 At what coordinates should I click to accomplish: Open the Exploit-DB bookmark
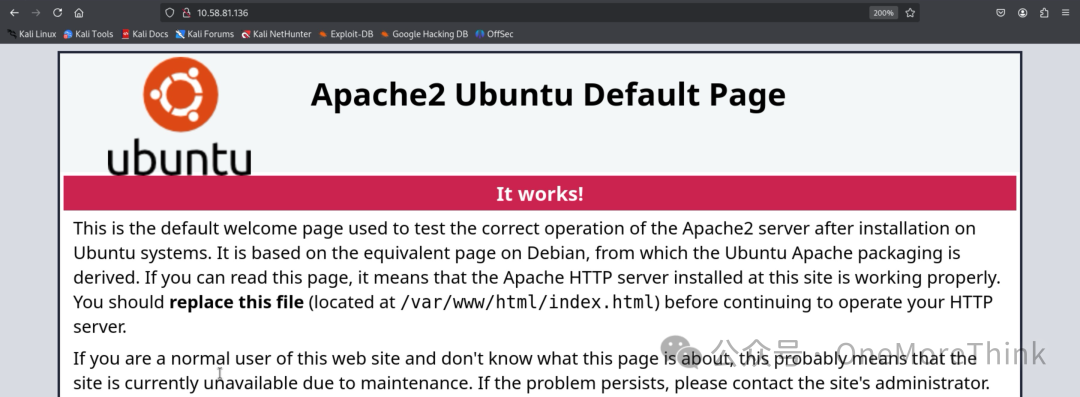[x=346, y=34]
